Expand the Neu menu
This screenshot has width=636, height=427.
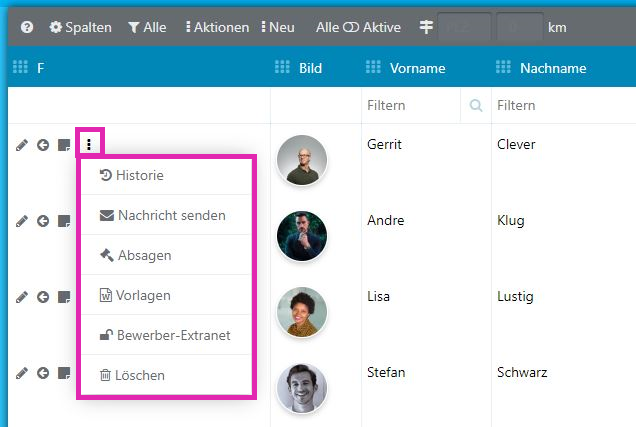tap(278, 28)
